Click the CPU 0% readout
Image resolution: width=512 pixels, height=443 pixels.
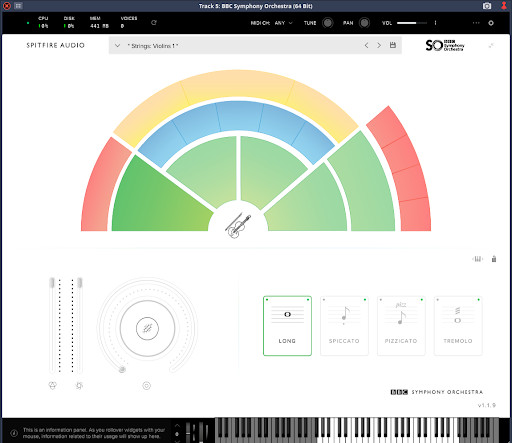[43, 23]
